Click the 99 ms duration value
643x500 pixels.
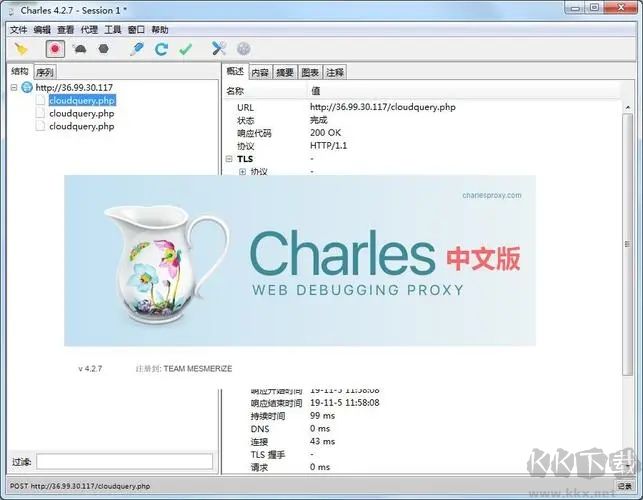[322, 416]
